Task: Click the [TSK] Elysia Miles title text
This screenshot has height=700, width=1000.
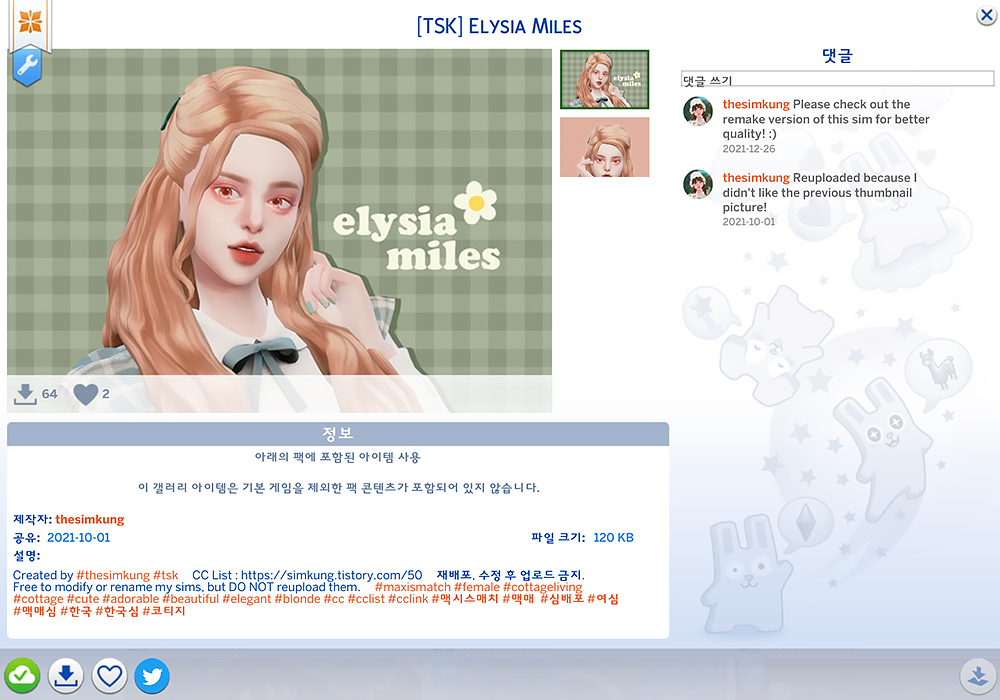Action: (x=499, y=26)
